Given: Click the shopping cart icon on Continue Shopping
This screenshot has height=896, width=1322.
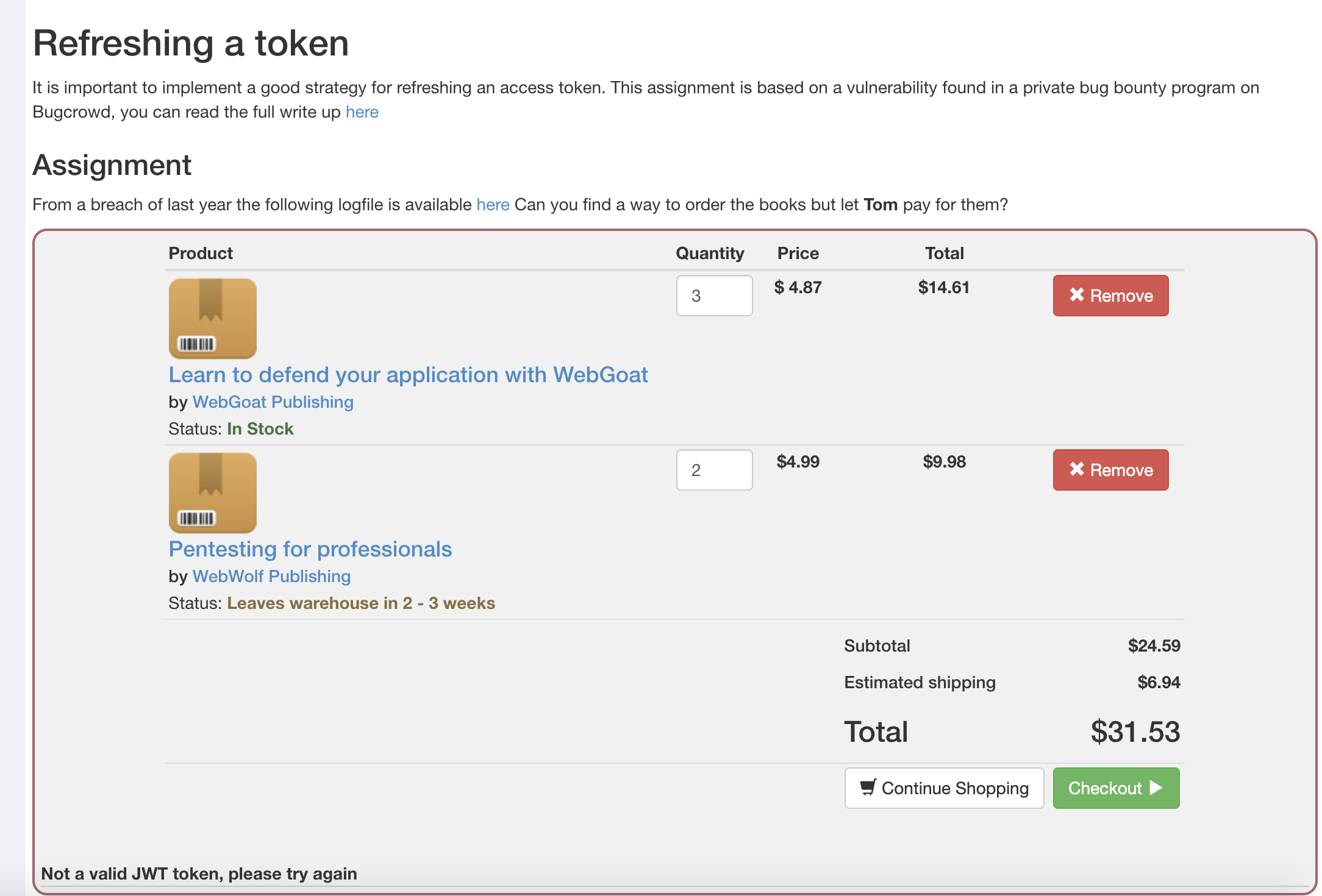Looking at the screenshot, I should click(868, 787).
